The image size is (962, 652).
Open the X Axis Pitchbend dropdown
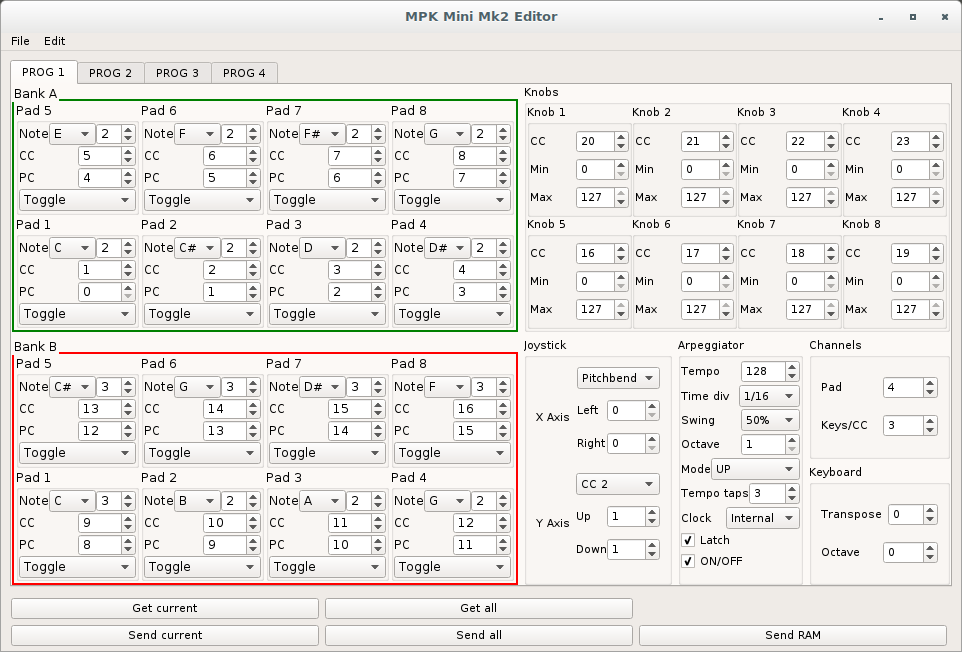618,378
